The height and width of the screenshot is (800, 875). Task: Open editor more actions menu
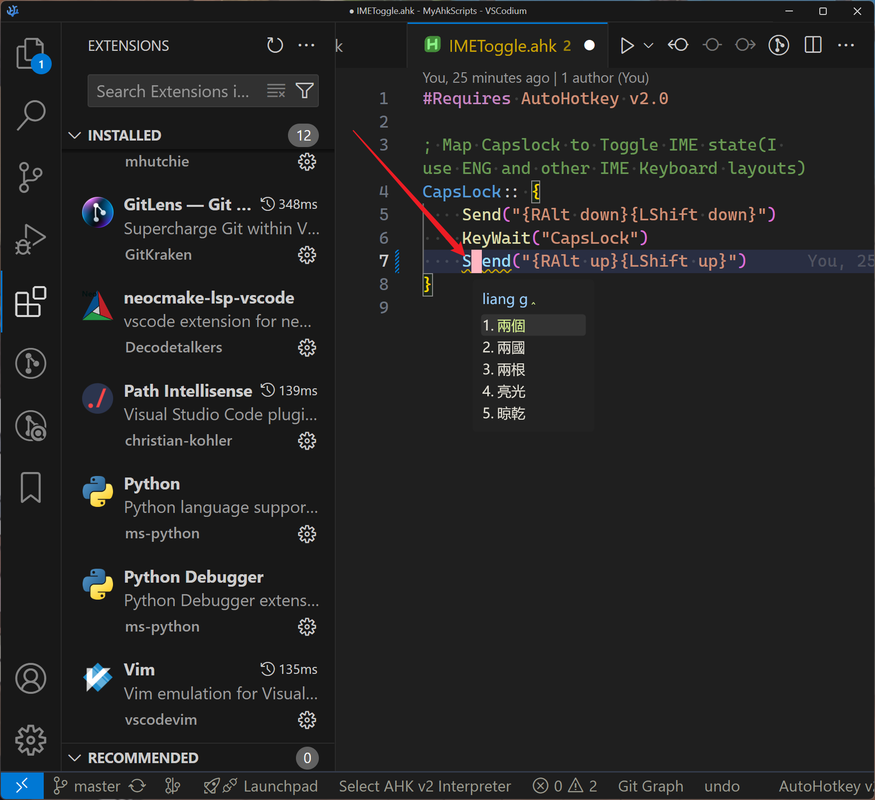click(x=846, y=45)
